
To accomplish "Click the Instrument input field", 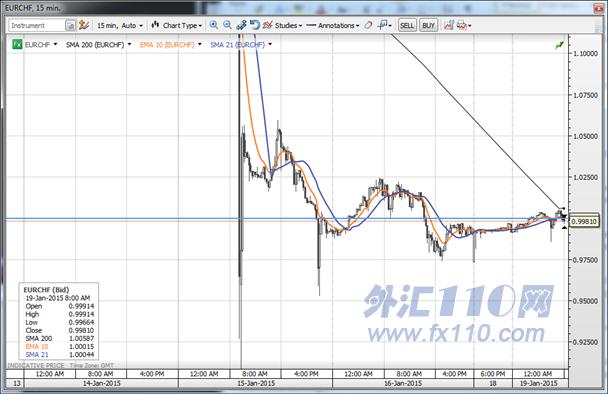I will pos(37,26).
